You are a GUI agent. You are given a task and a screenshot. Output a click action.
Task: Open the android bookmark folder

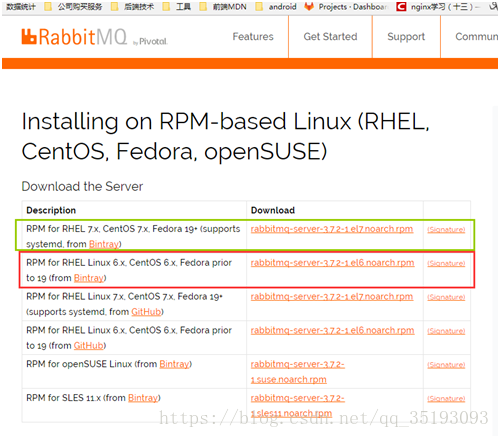tap(276, 7)
